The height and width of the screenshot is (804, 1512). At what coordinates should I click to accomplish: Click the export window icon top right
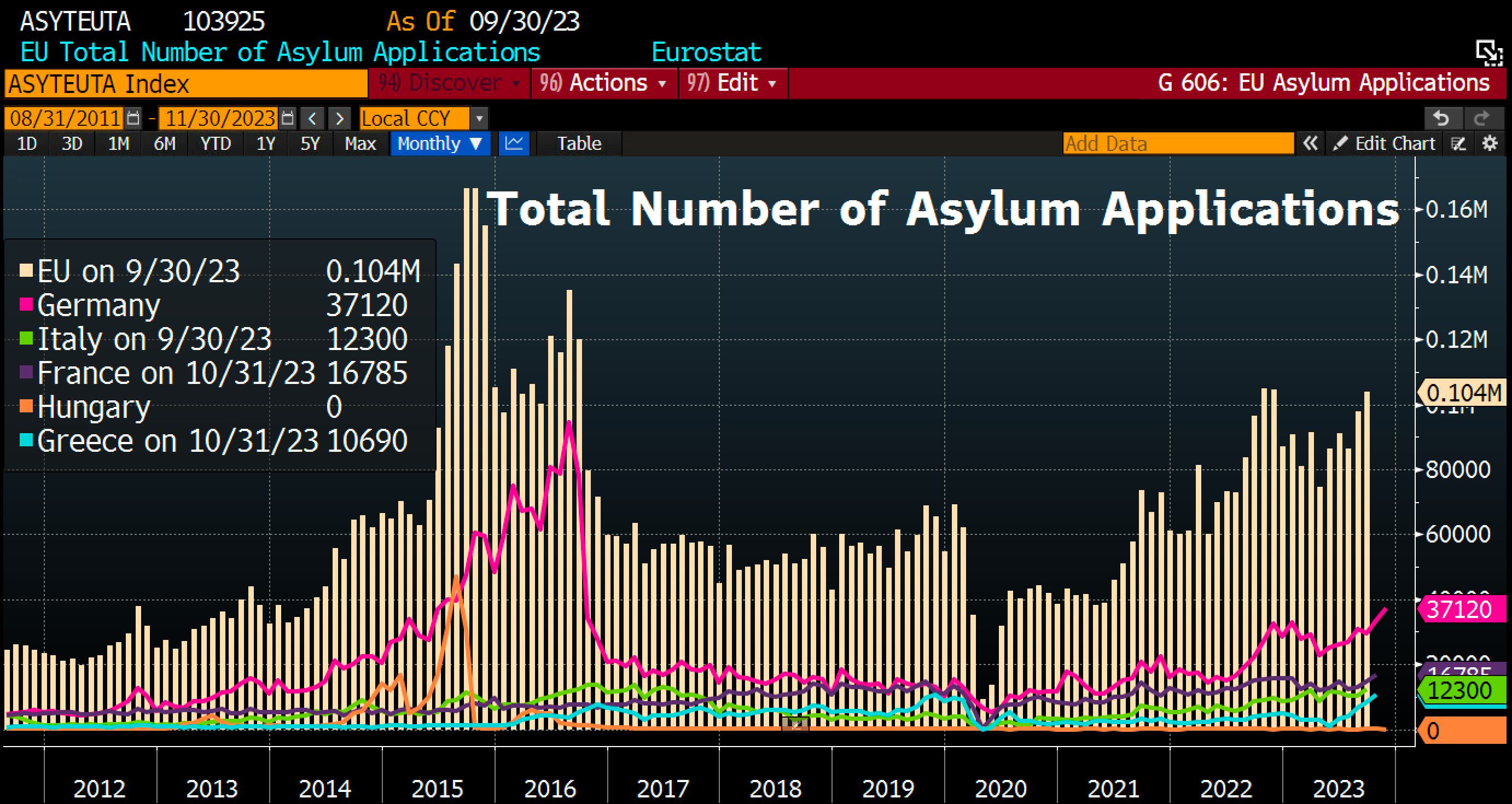pos(1488,53)
